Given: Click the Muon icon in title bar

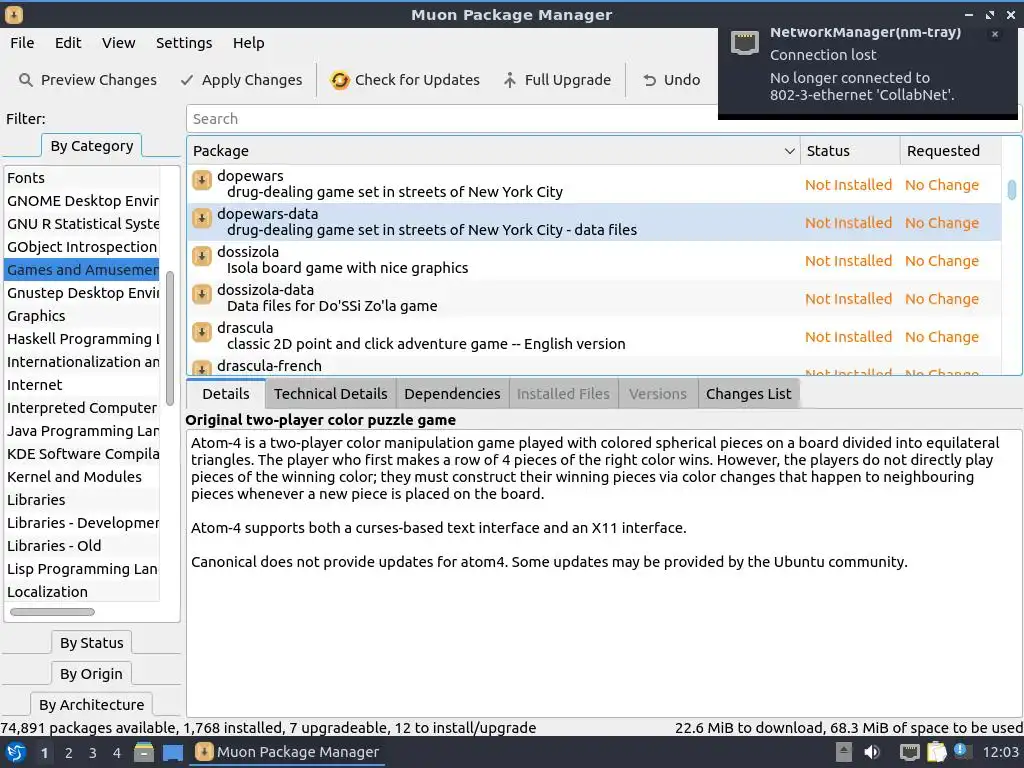Looking at the screenshot, I should (x=14, y=14).
